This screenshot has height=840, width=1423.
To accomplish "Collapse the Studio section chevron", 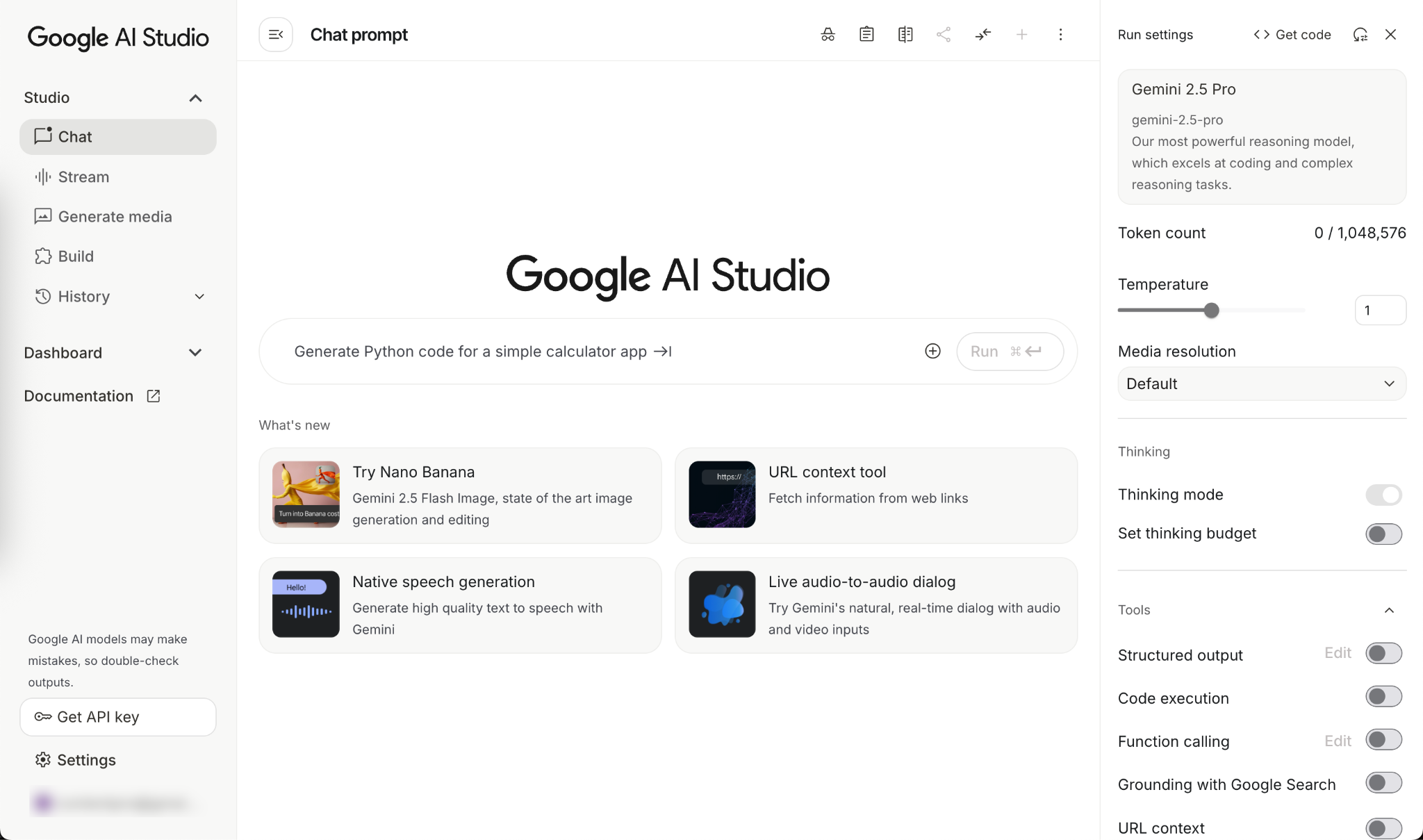I will (195, 98).
